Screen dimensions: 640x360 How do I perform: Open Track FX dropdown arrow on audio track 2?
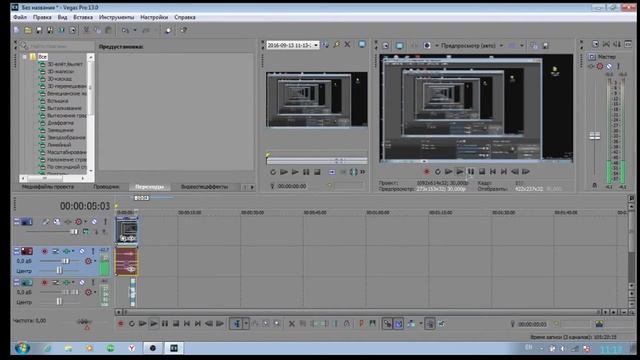click(73, 251)
